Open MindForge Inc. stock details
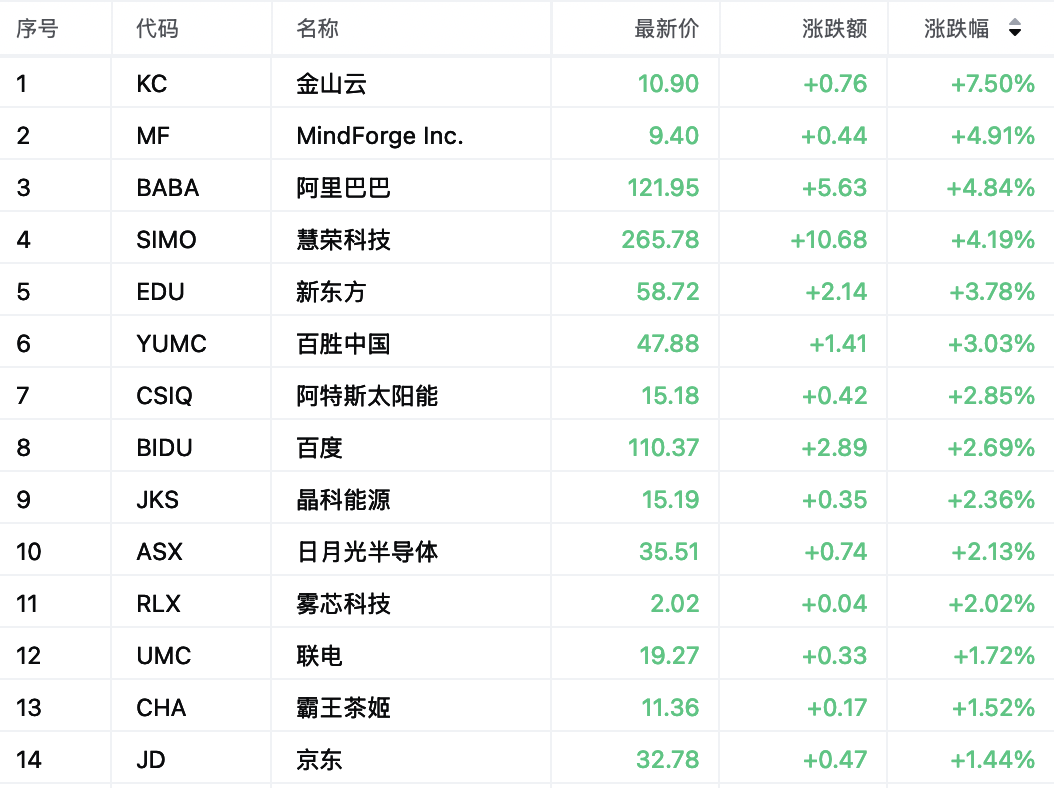Image resolution: width=1054 pixels, height=788 pixels. (380, 136)
